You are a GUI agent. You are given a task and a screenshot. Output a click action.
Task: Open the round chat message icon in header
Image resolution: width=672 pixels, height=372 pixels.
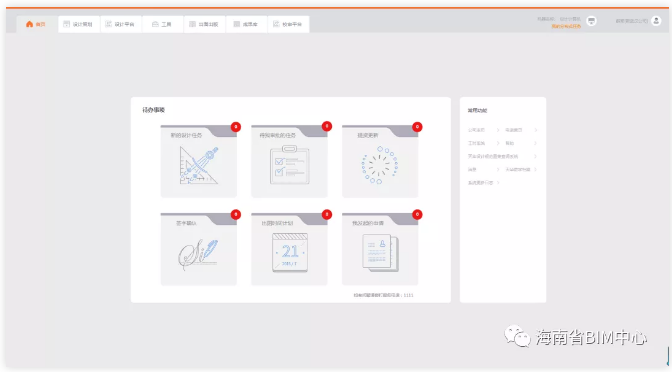tap(591, 21)
